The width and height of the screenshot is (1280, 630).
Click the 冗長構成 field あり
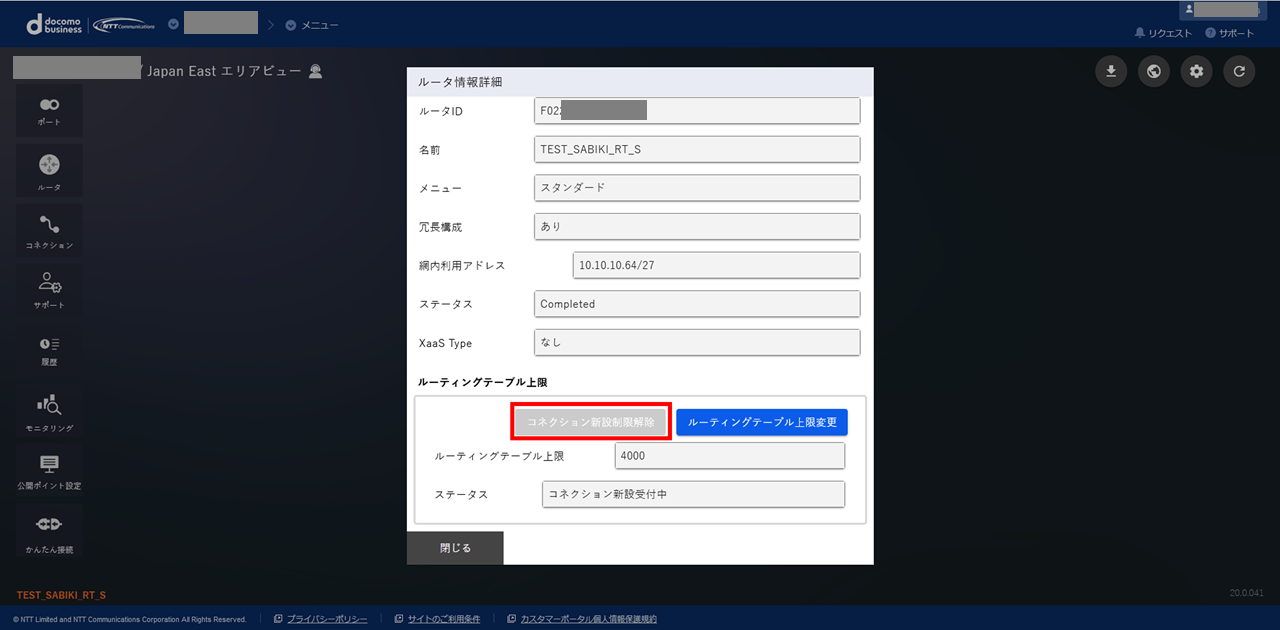[697, 226]
